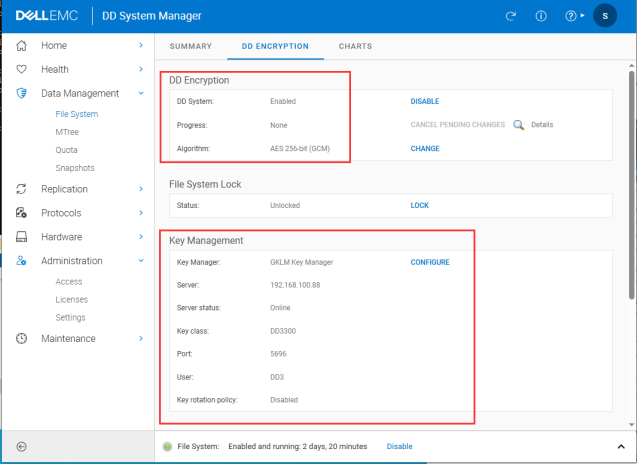Click LOCK for File System Lock

pyautogui.click(x=419, y=206)
